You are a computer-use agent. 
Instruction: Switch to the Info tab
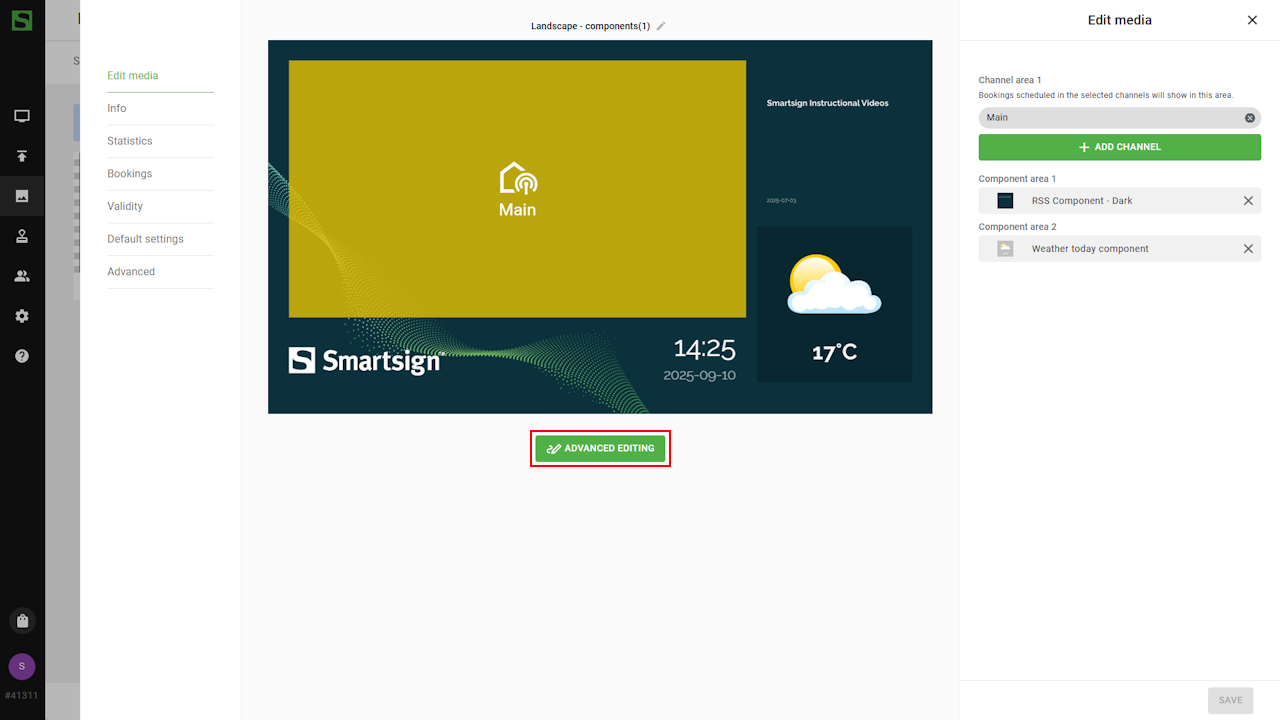[x=117, y=108]
